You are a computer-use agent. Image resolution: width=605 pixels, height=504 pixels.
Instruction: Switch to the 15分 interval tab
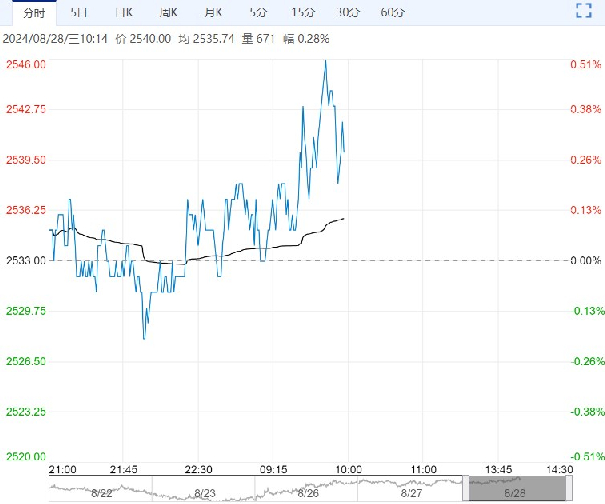[x=303, y=12]
